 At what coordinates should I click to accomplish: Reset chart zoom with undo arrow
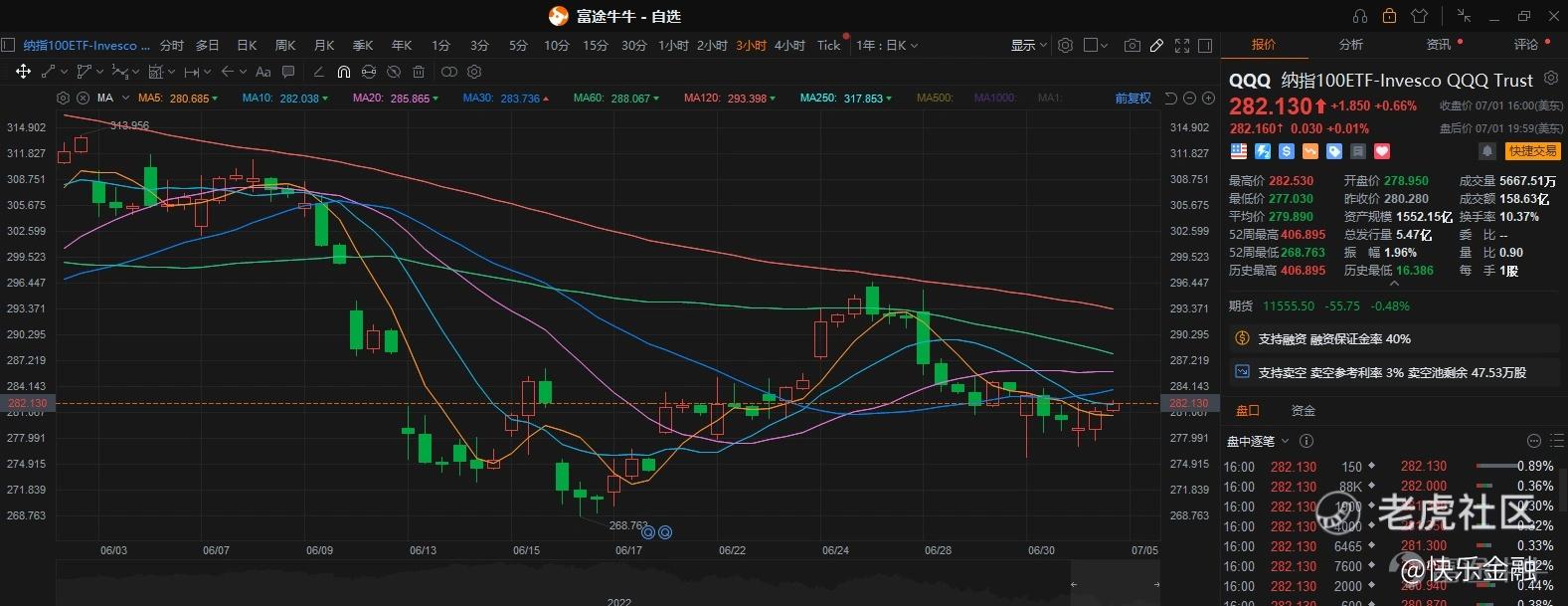coord(1171,99)
